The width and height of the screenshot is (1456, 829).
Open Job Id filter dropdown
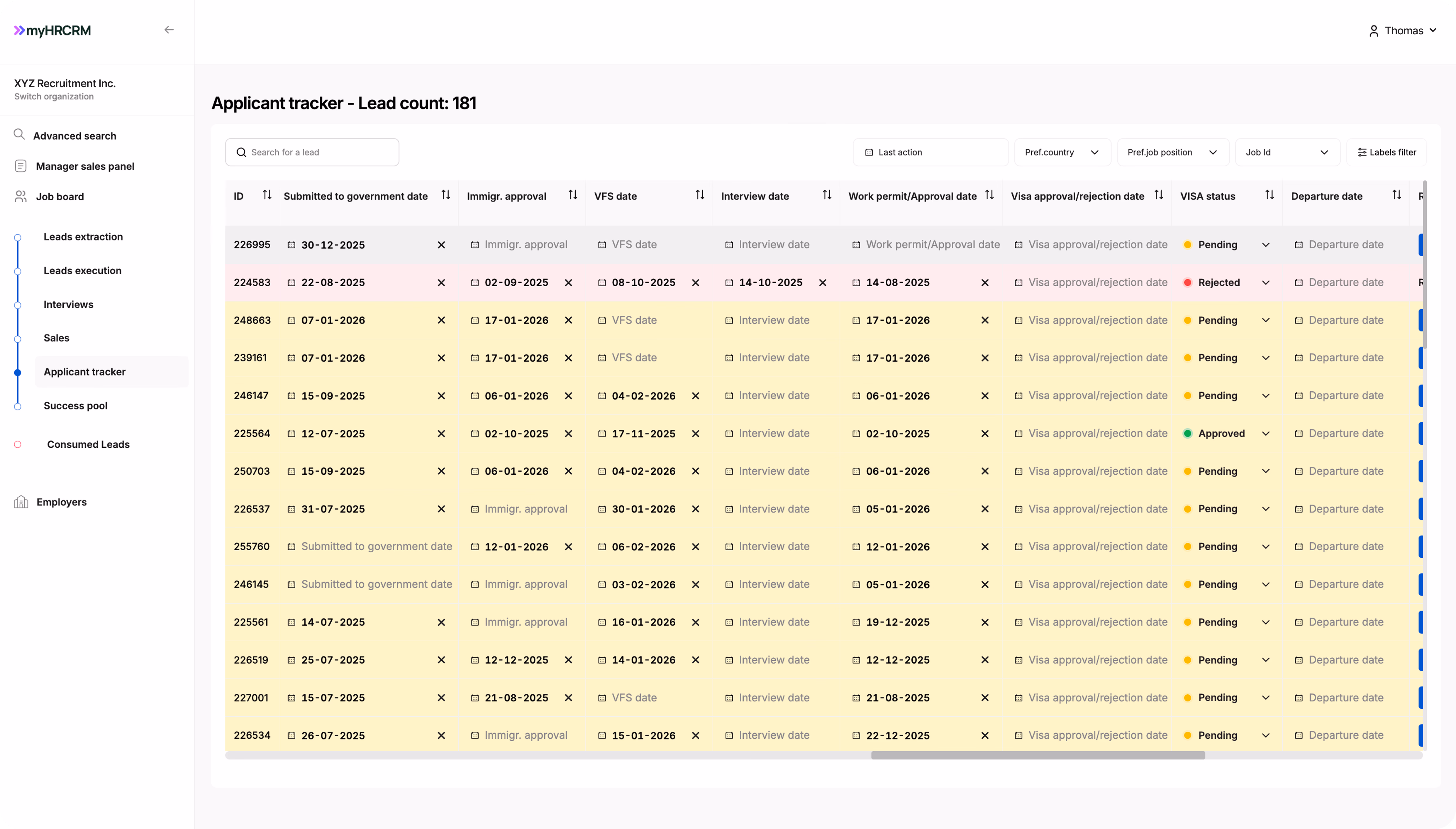[x=1287, y=152]
